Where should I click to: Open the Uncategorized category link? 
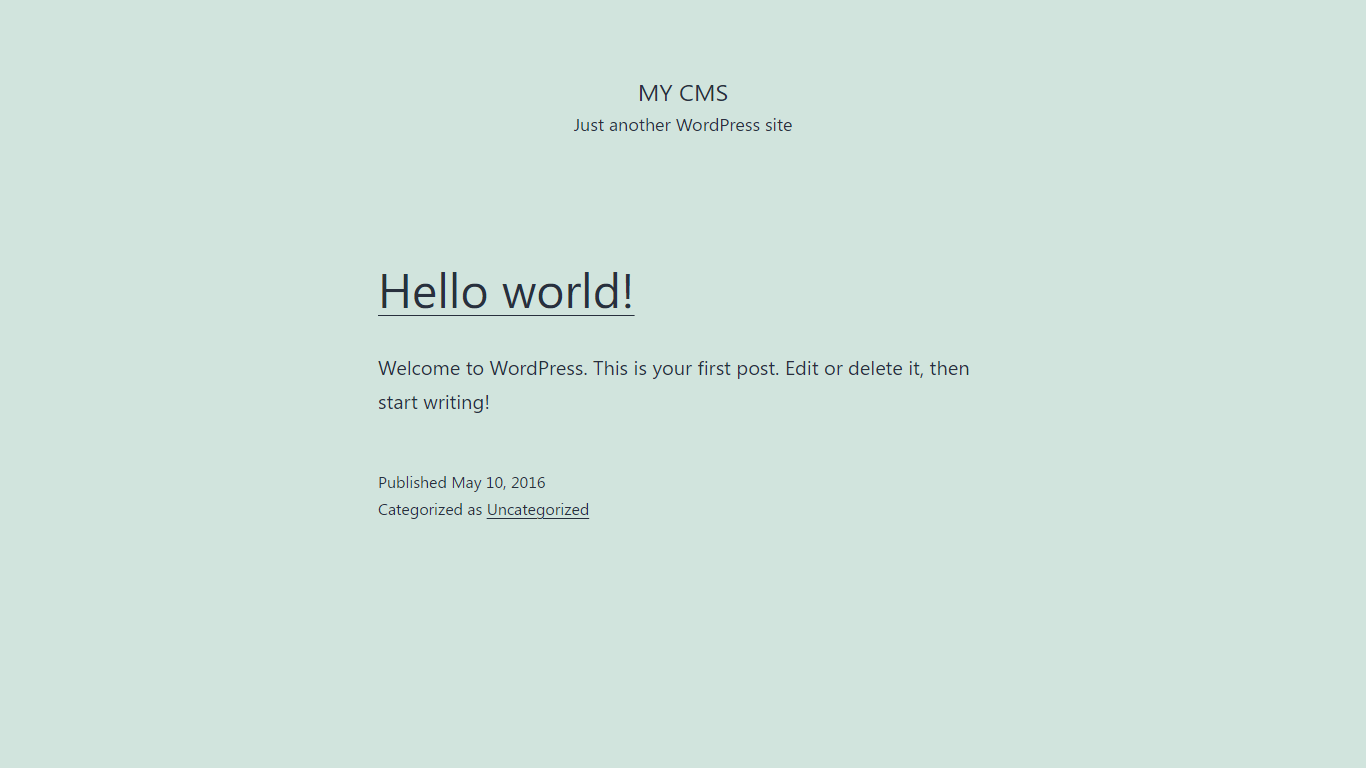[538, 509]
